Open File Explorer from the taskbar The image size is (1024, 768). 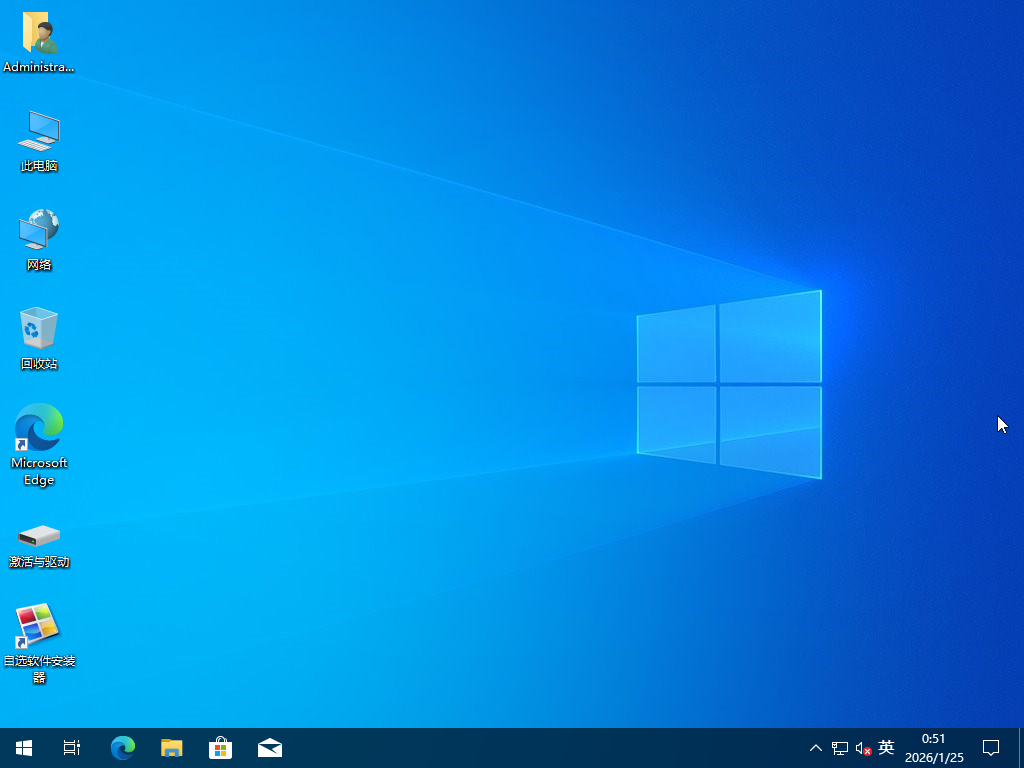coord(171,747)
